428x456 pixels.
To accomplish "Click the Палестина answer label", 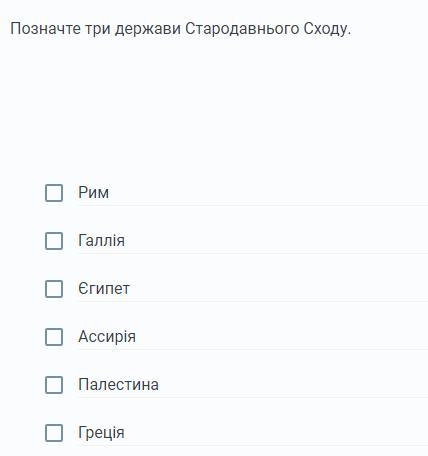I will click(x=119, y=385).
